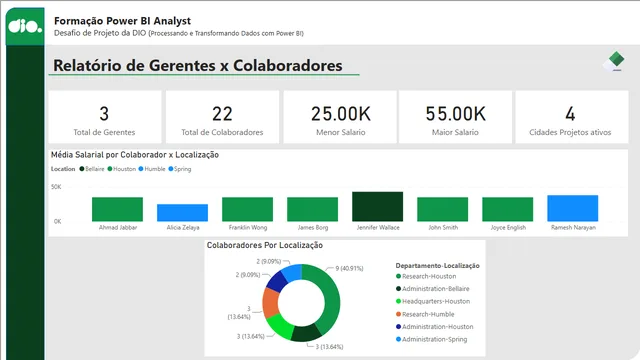Click the DIO logo in the top-left corner
The image size is (640, 360).
25,27
